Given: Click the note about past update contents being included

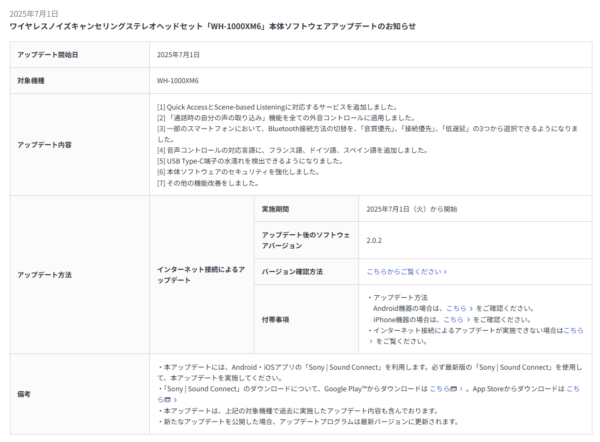Looking at the screenshot, I should [298, 411].
